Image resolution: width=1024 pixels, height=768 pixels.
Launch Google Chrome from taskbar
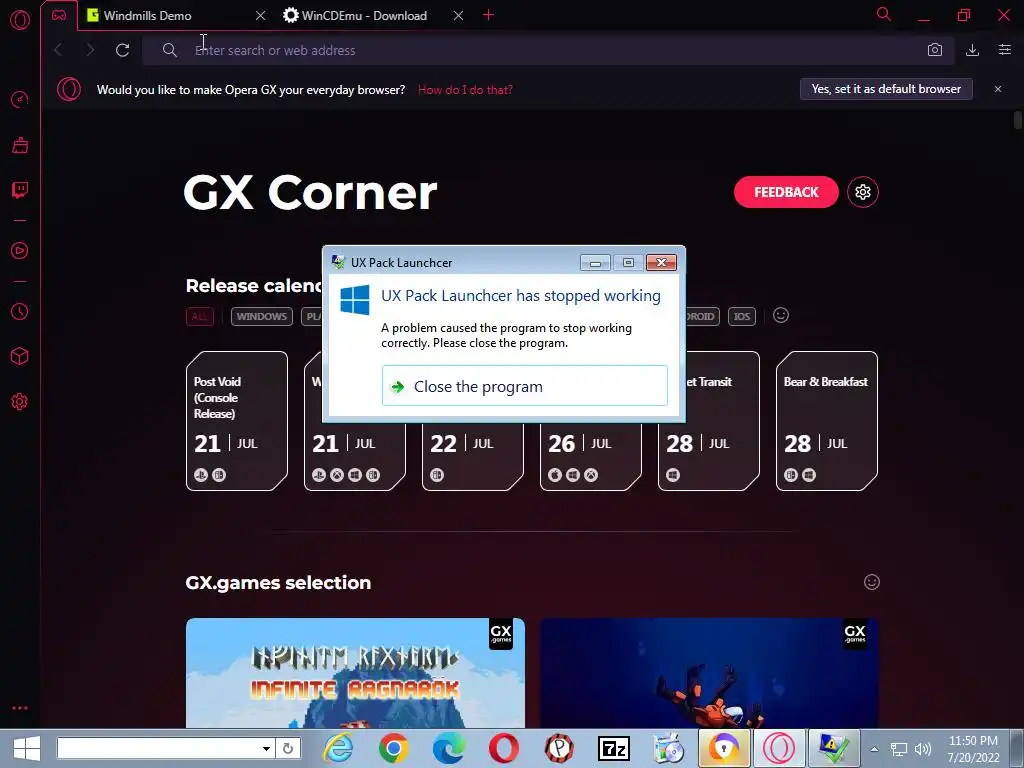pos(393,748)
